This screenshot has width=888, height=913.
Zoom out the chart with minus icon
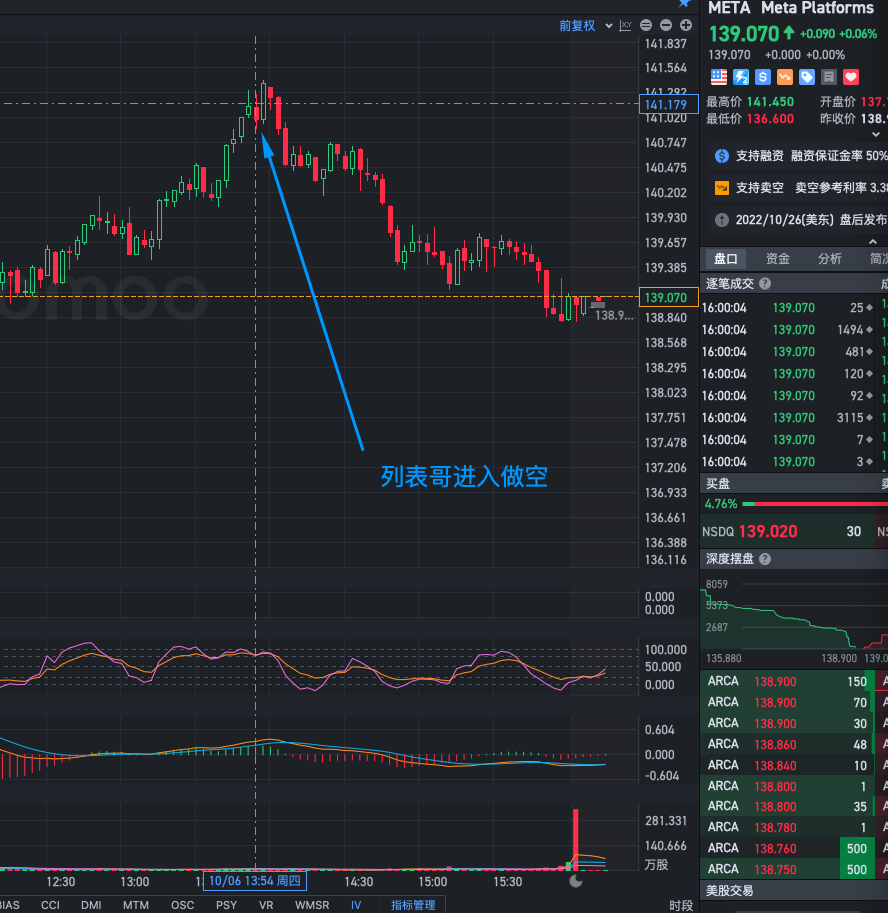point(666,25)
